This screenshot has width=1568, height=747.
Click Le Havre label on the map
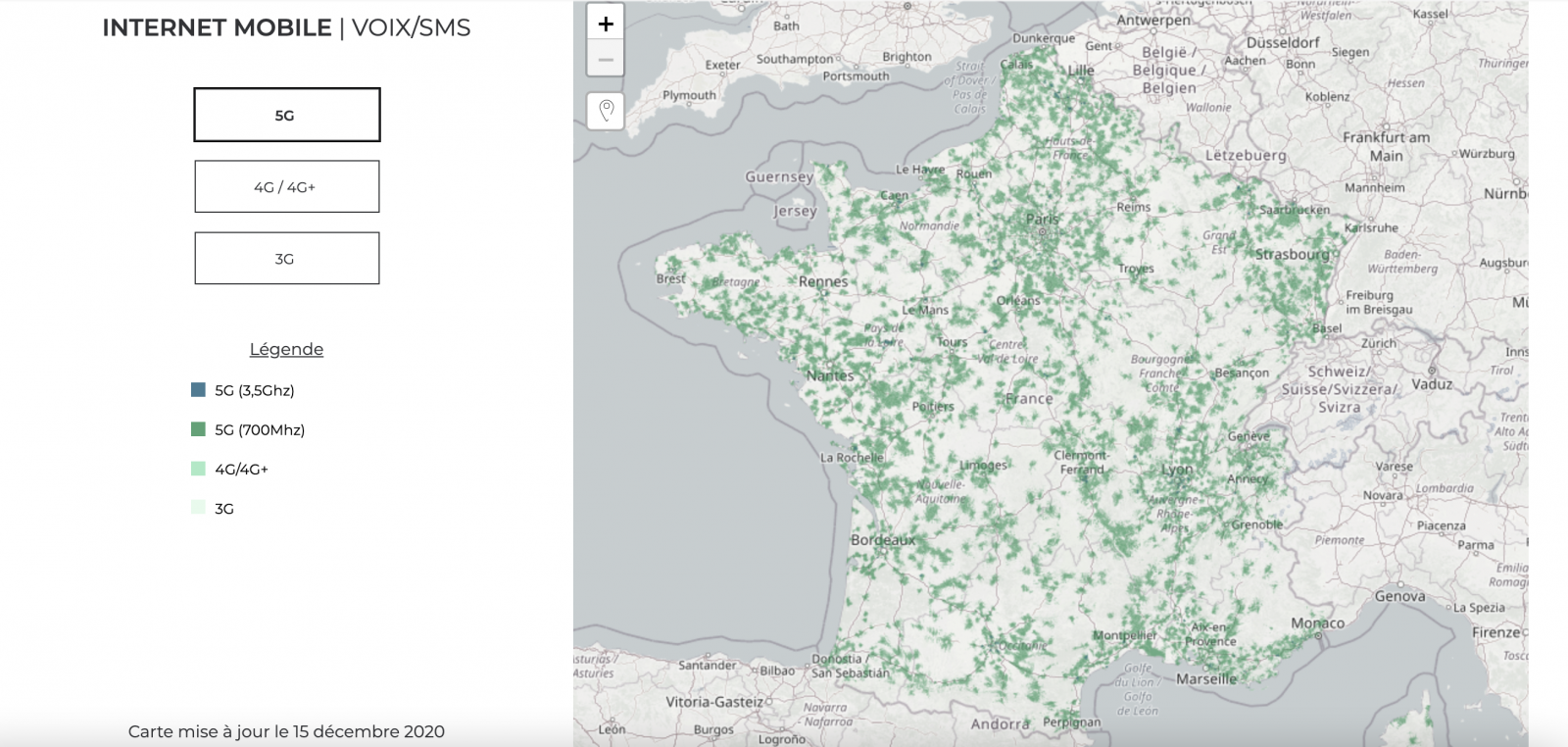pos(920,170)
